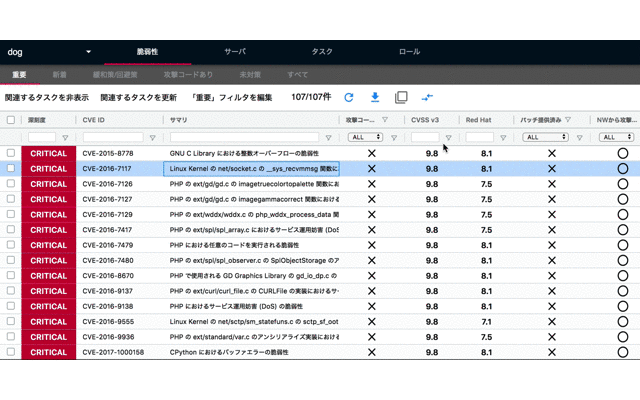
Task: Check the box for CVE-2016-7117
Action: click(11, 168)
